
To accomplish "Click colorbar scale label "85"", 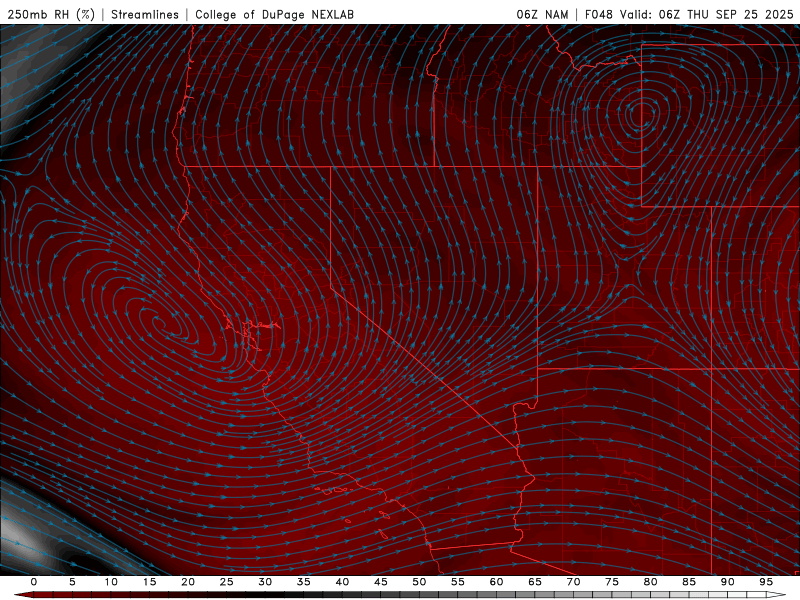I will pyautogui.click(x=689, y=582).
